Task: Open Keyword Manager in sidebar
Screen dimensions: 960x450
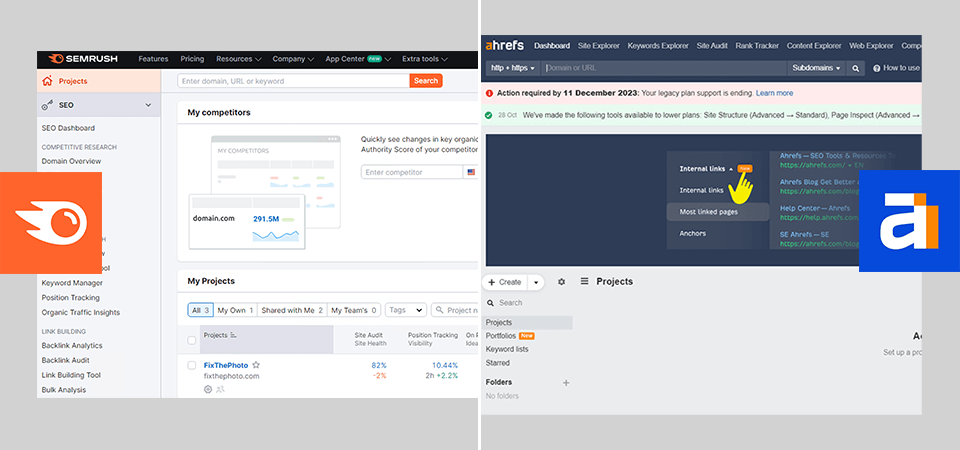Action: click(x=72, y=283)
